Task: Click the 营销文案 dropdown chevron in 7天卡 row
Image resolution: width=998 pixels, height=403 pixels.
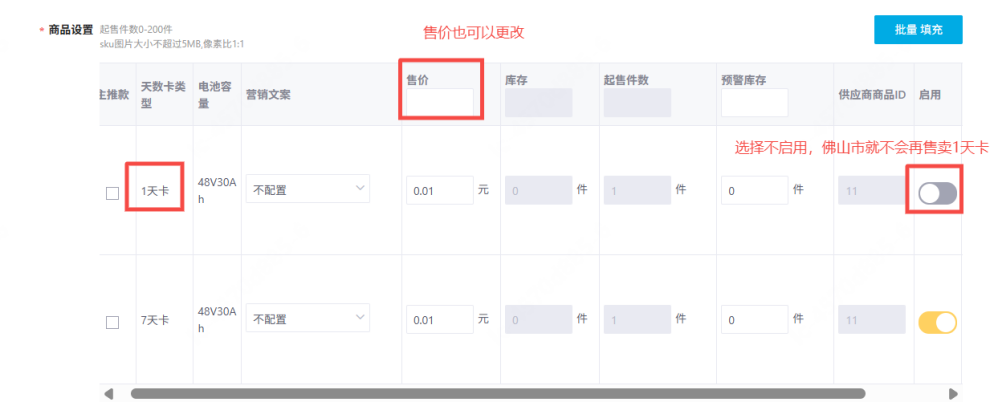Action: [x=360, y=318]
